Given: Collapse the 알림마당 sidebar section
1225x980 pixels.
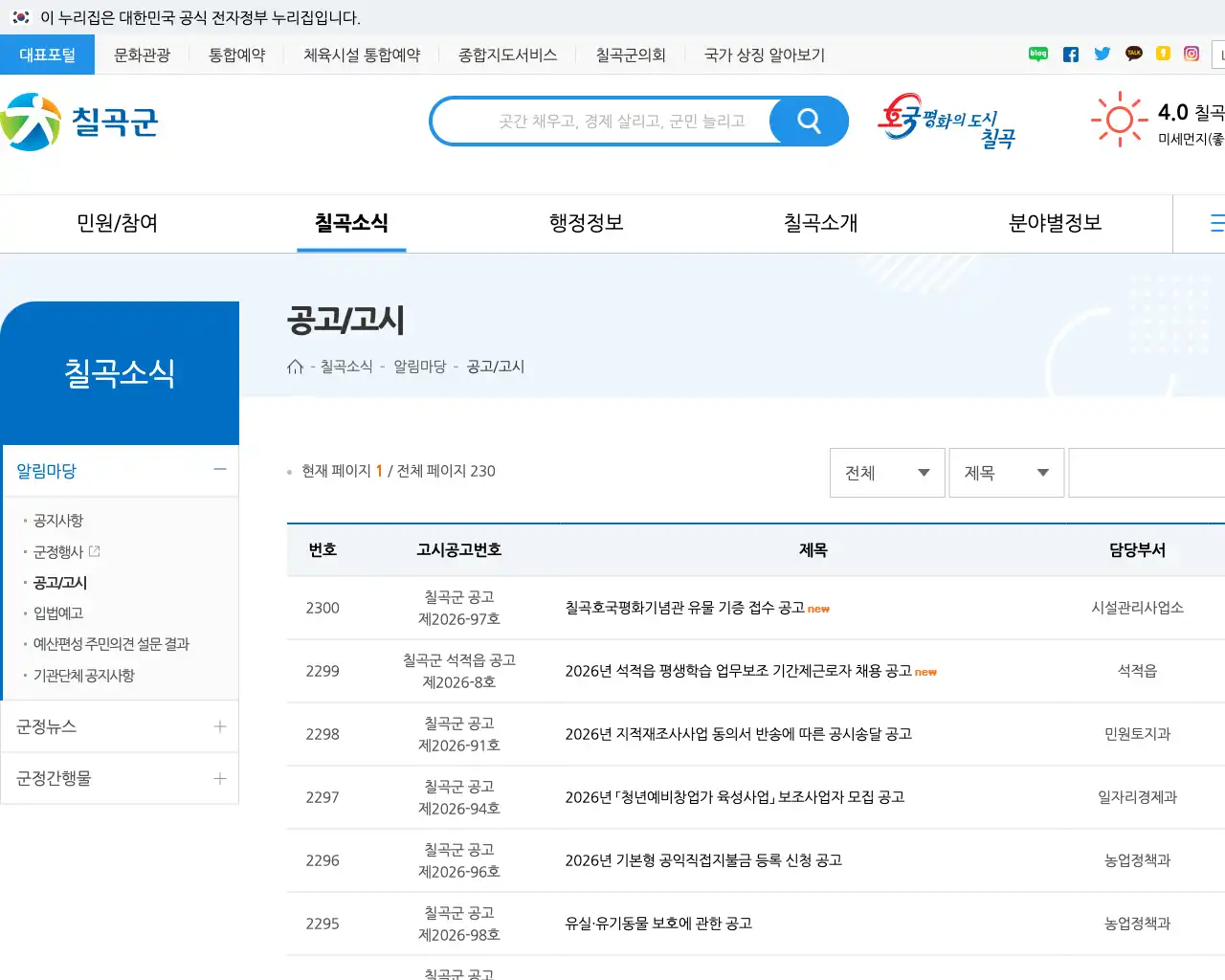Looking at the screenshot, I should [x=219, y=470].
